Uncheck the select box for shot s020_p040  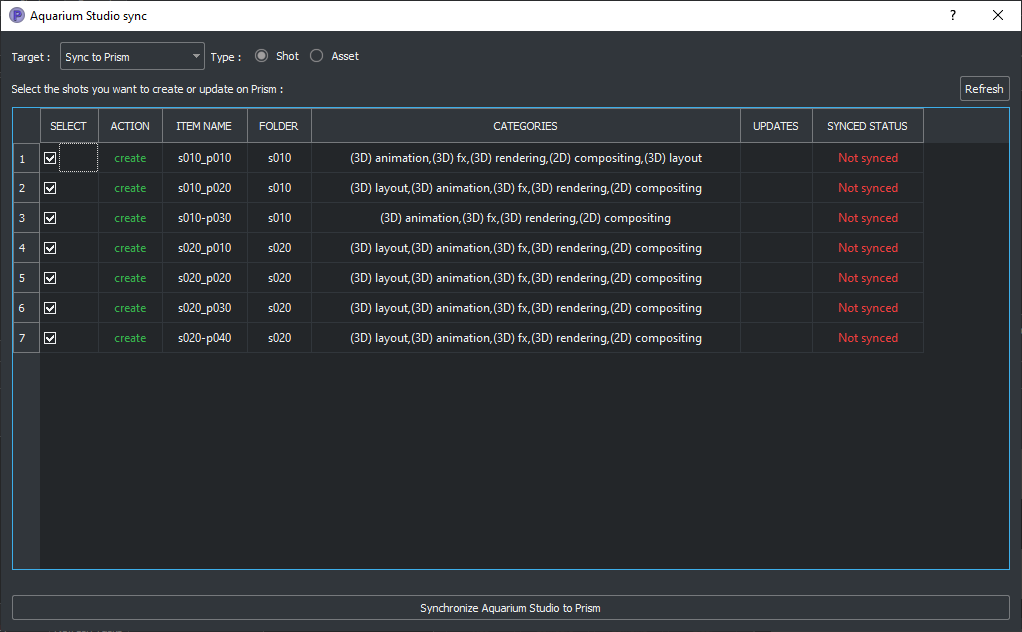coord(50,338)
